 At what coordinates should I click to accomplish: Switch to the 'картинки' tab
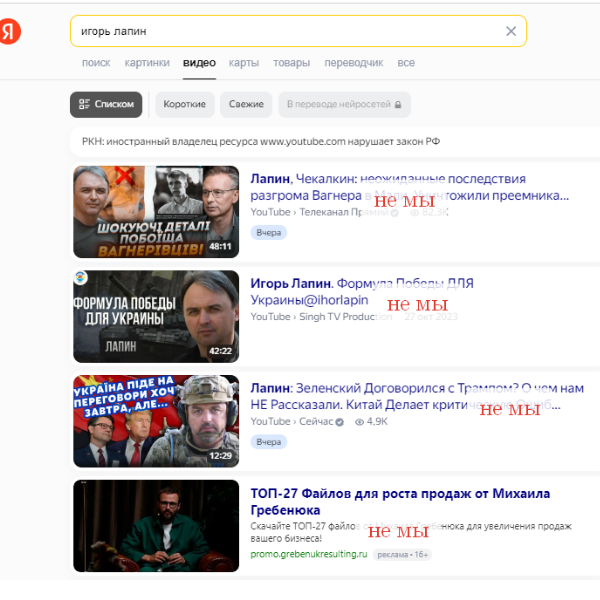pyautogui.click(x=147, y=63)
